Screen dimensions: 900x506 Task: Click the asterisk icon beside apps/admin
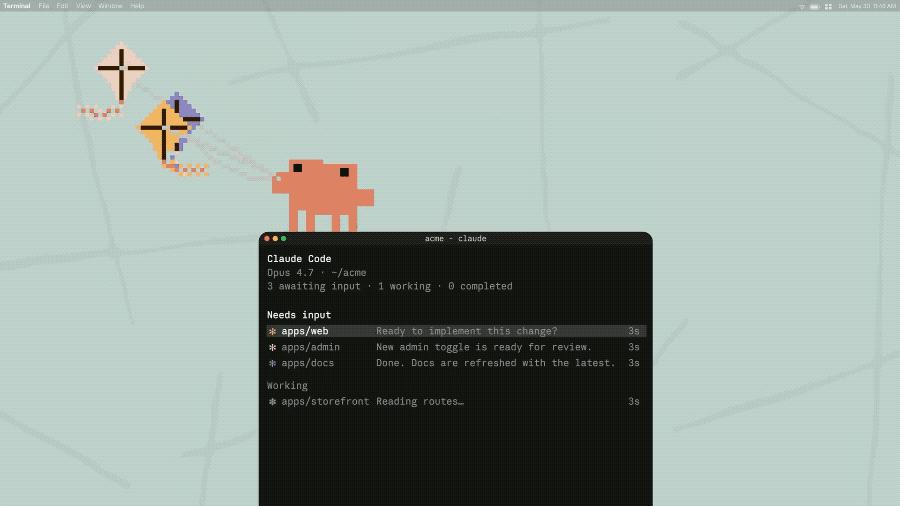tap(273, 348)
